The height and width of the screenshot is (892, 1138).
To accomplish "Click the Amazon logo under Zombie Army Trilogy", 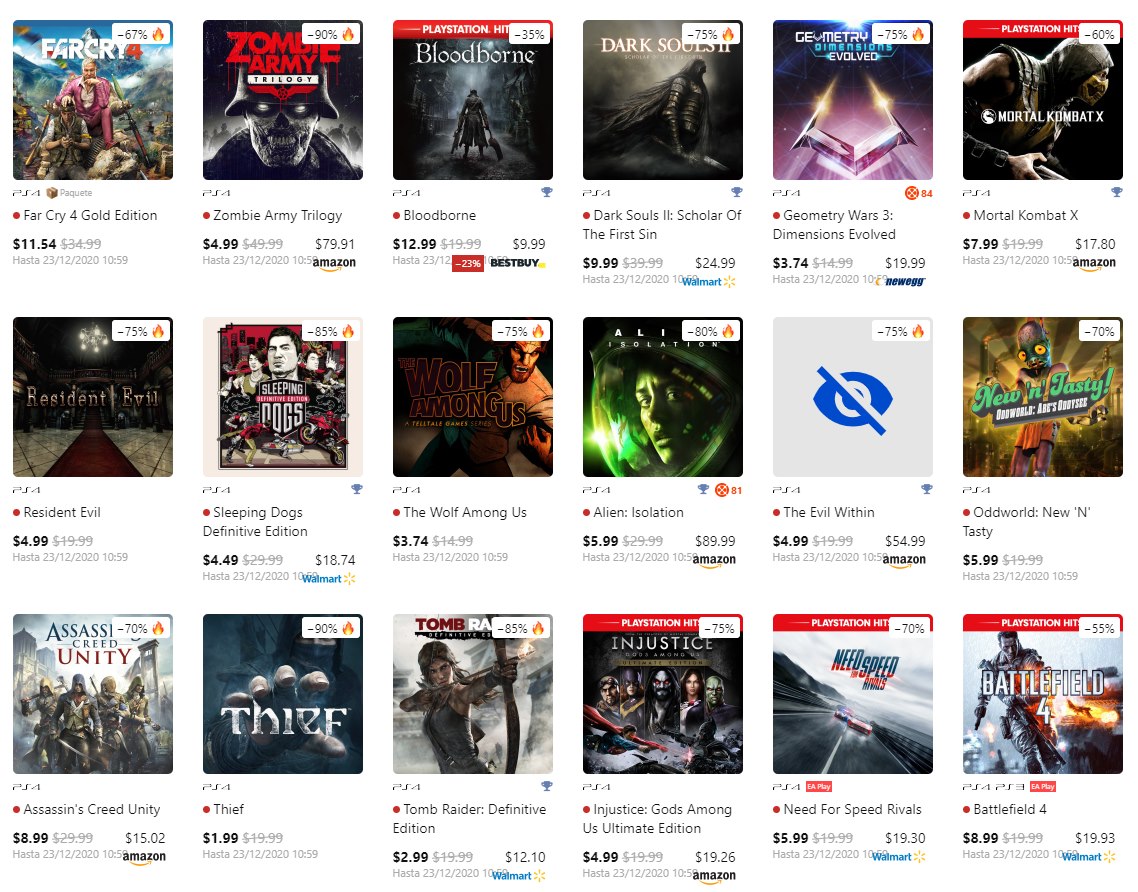I will [335, 263].
